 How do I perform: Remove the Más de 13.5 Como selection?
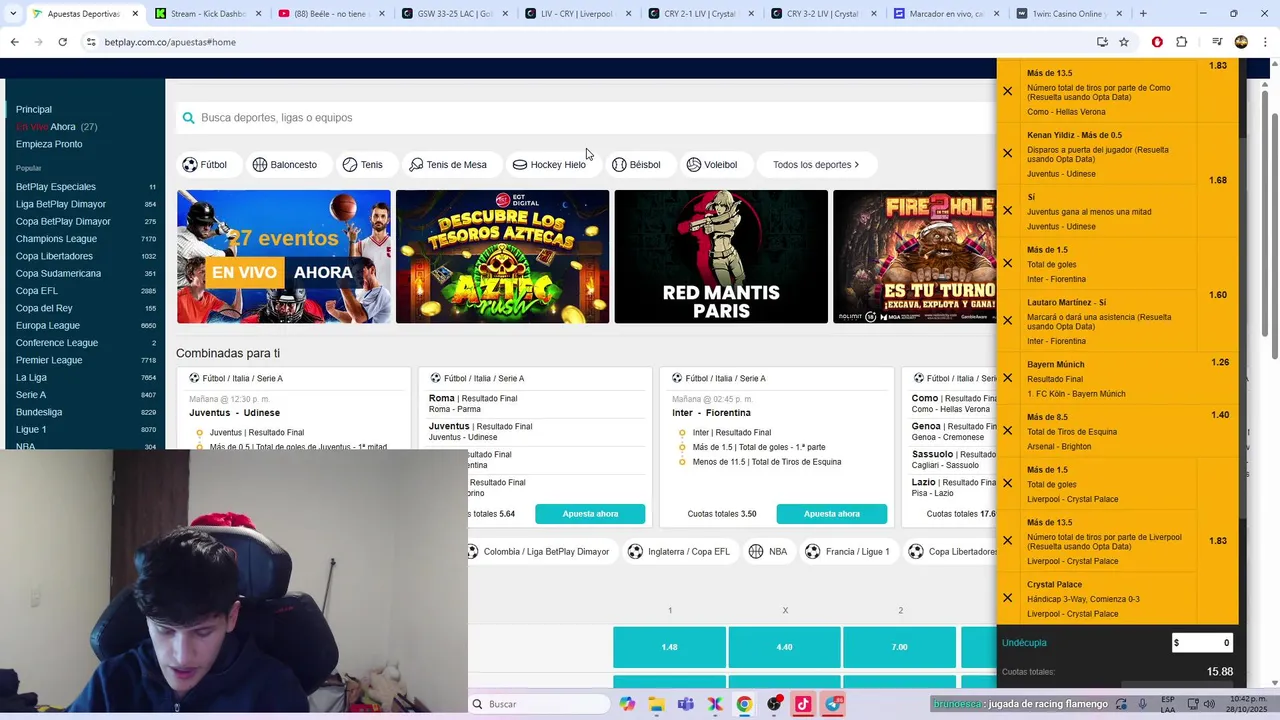(x=1007, y=91)
